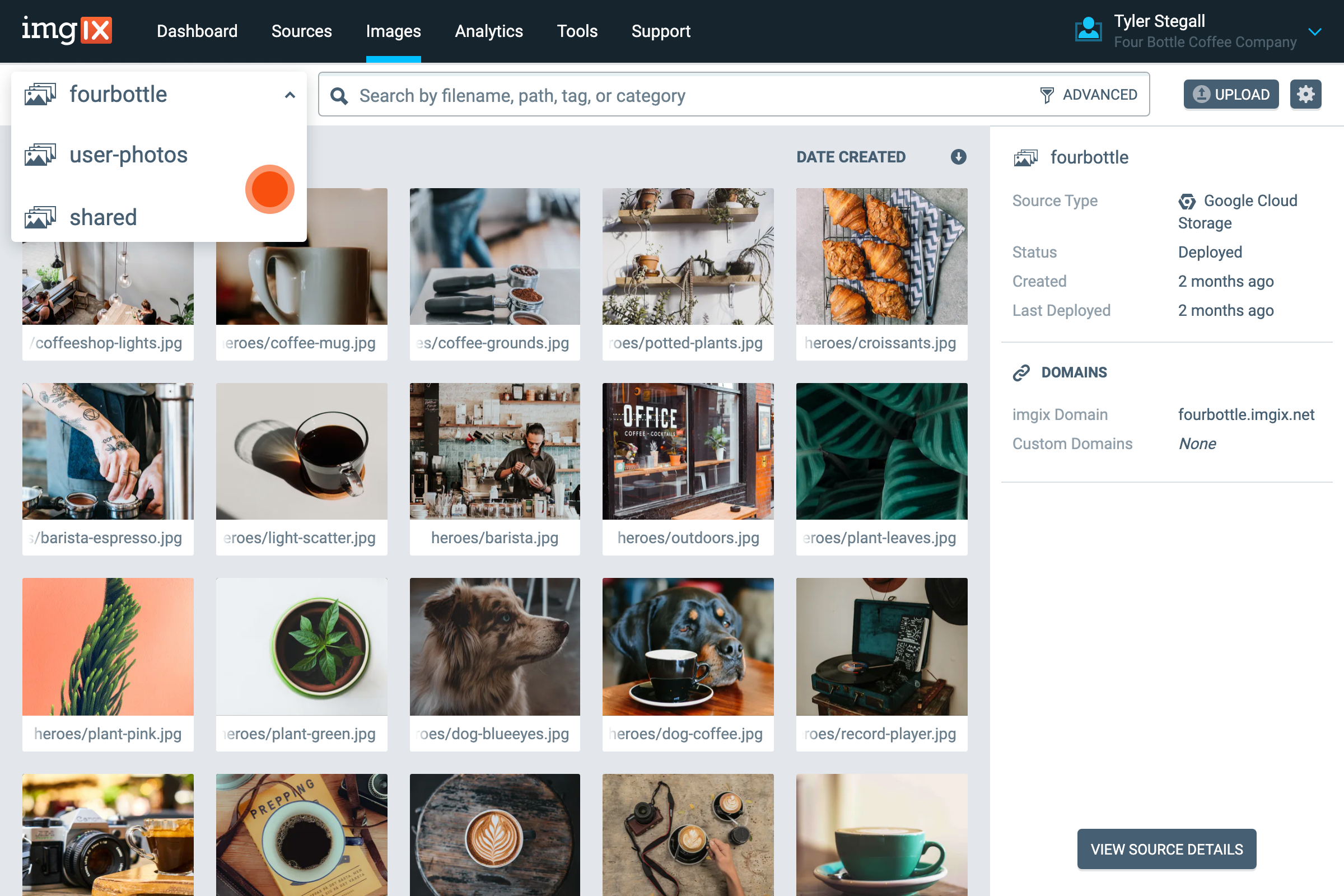1344x896 pixels.
Task: Open the Advanced search filter funnel icon
Action: tap(1047, 94)
